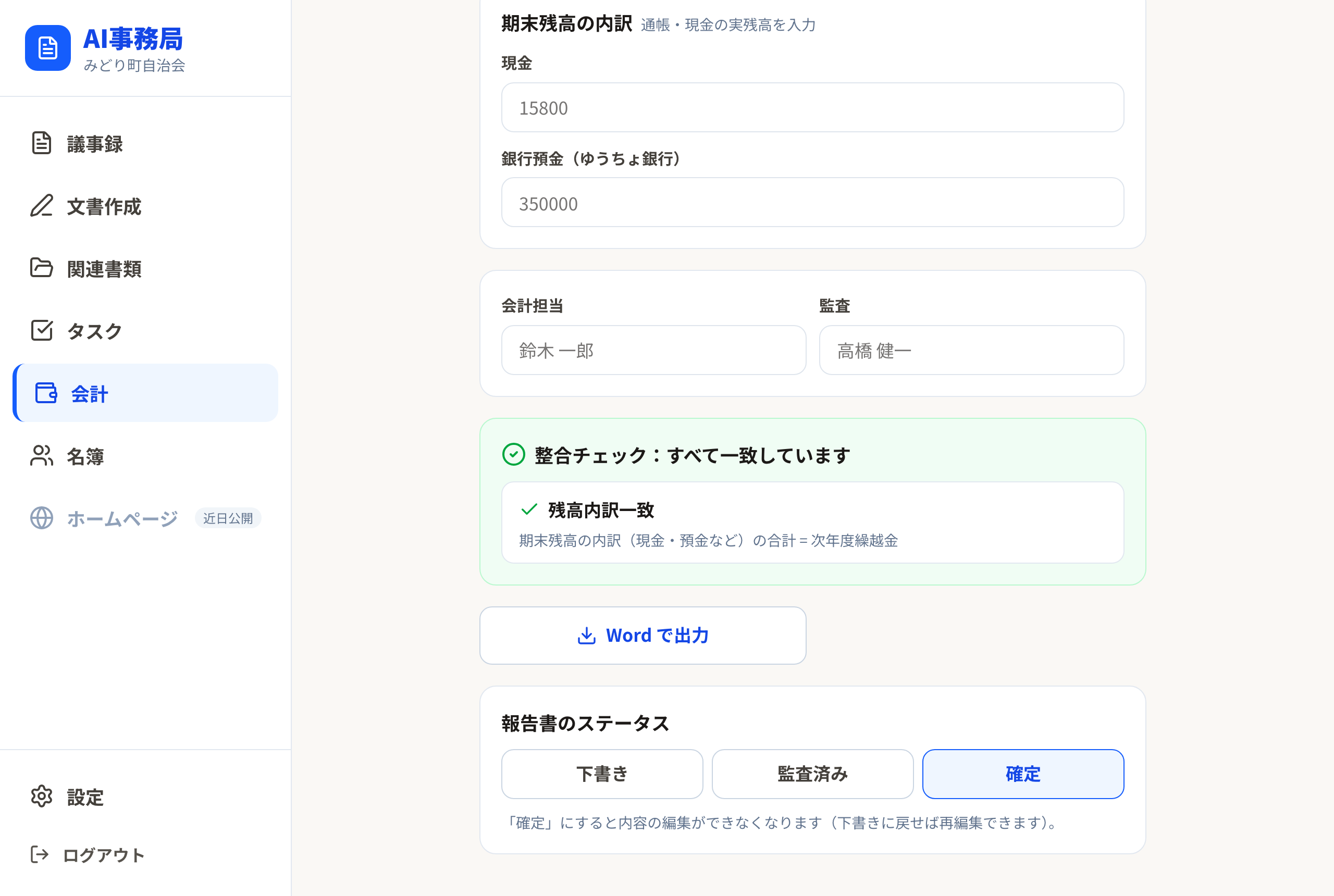The height and width of the screenshot is (896, 1334).
Task: Click the 会計担当 field with 鈴木 一郎
Action: (653, 350)
